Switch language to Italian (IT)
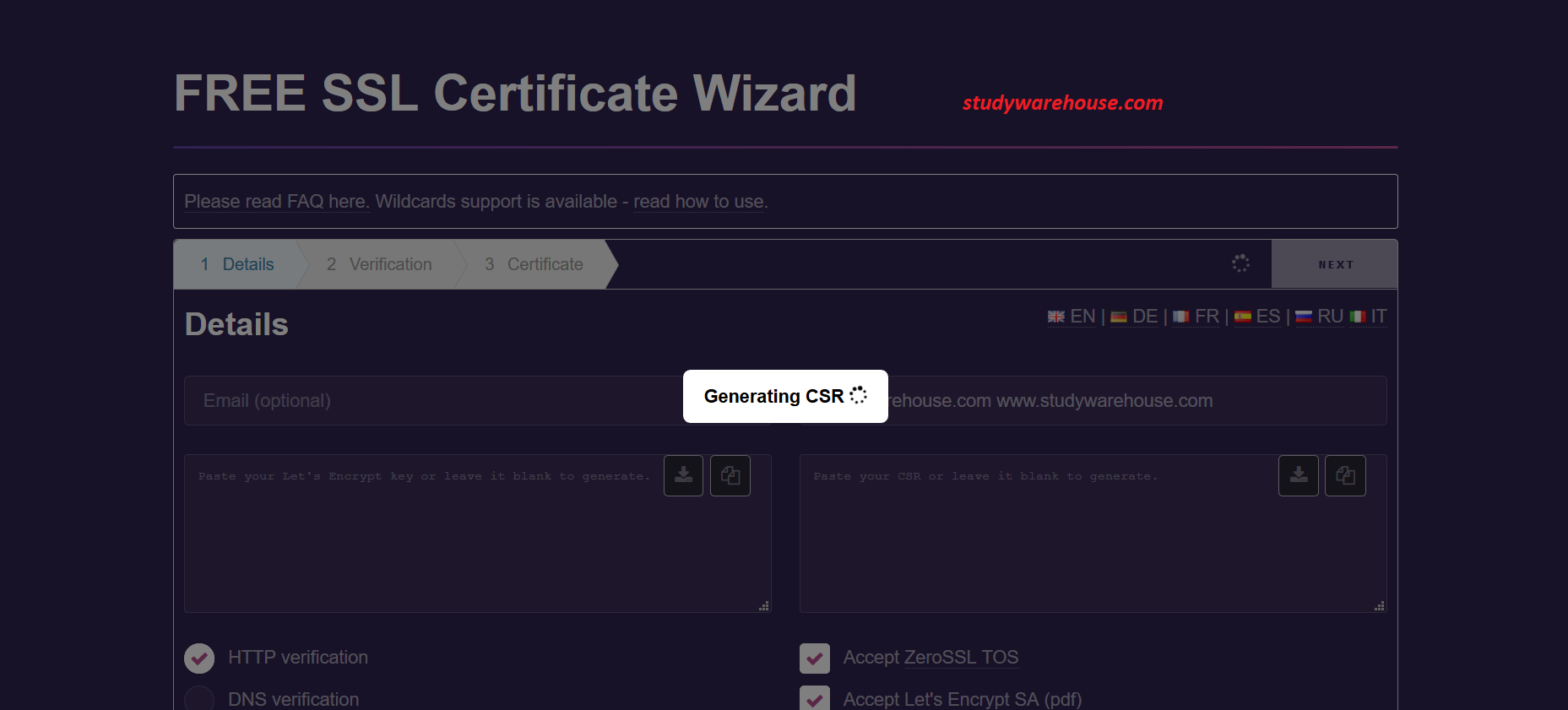The height and width of the screenshot is (710, 1568). pos(1368,317)
